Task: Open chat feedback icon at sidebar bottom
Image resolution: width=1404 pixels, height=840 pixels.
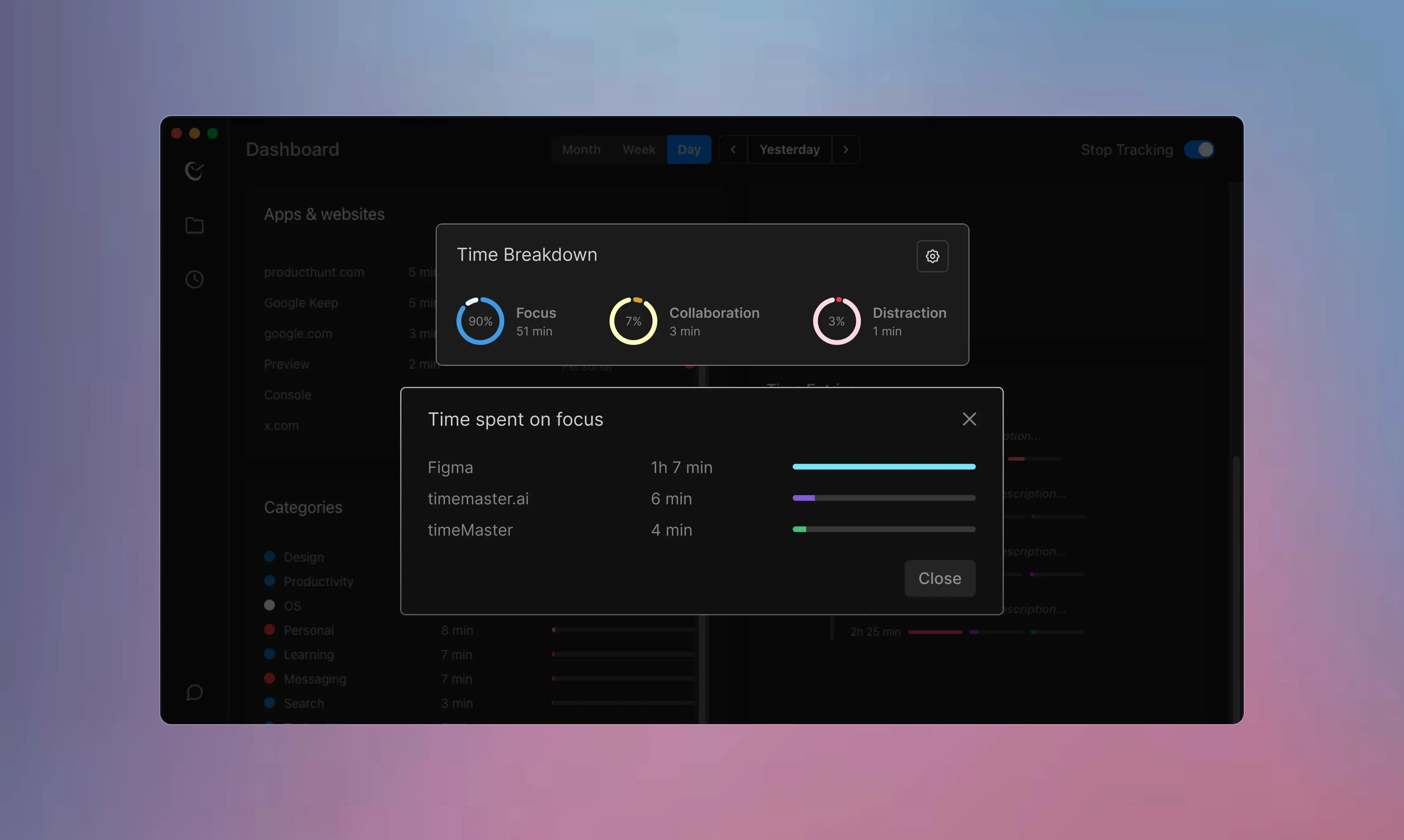Action: [194, 692]
